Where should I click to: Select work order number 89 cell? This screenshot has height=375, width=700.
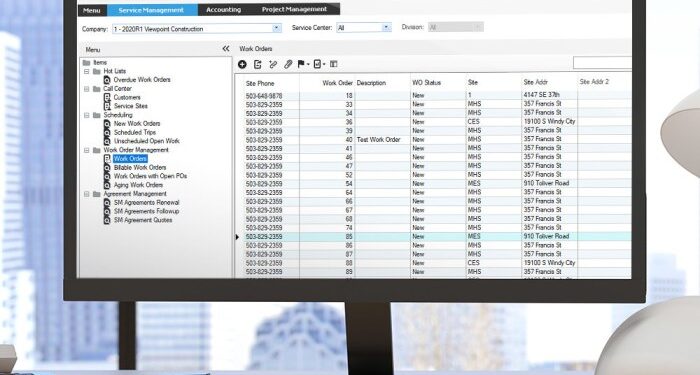coord(327,272)
